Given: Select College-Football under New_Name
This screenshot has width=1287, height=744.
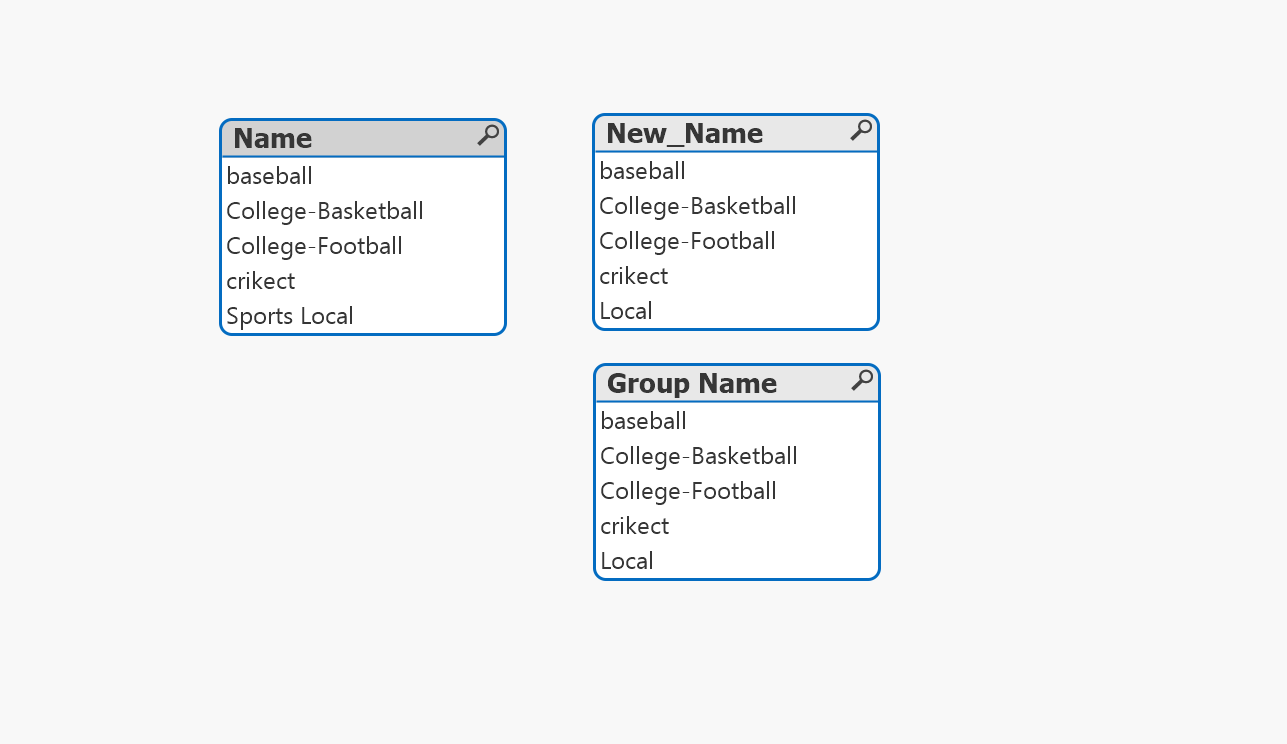Looking at the screenshot, I should 687,241.
